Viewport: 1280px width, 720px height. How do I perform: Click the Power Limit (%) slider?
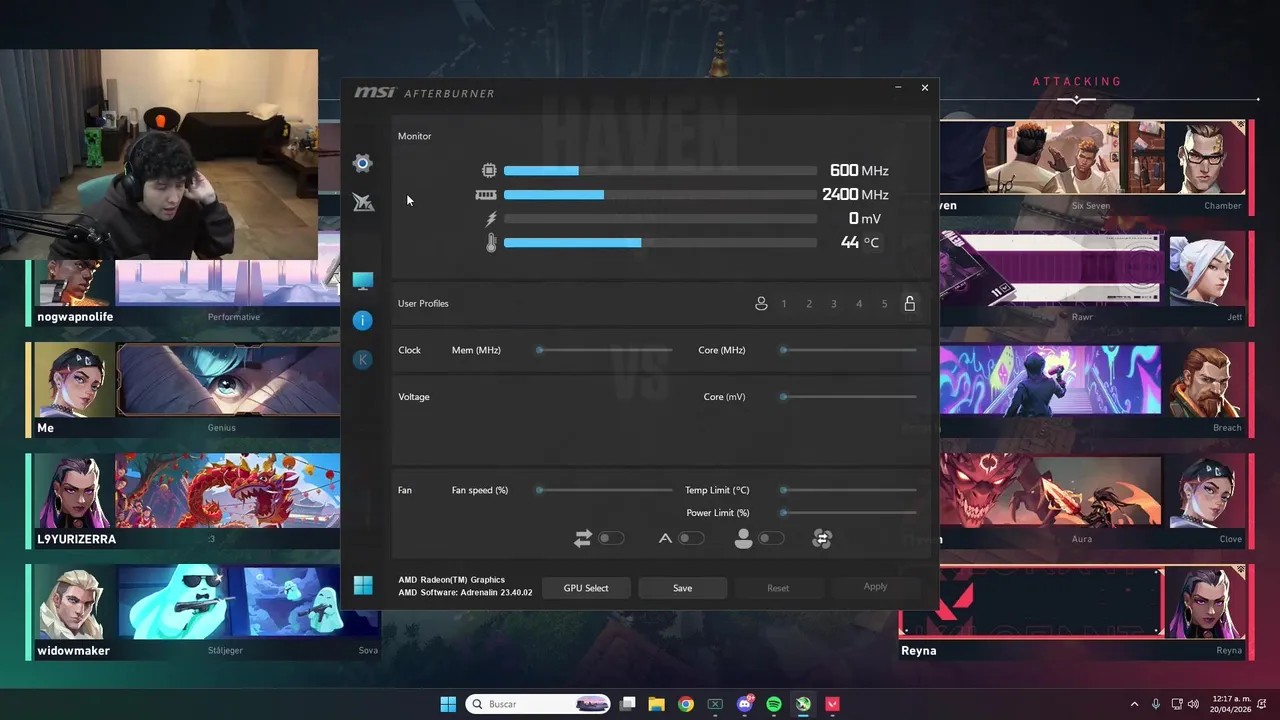[849, 513]
